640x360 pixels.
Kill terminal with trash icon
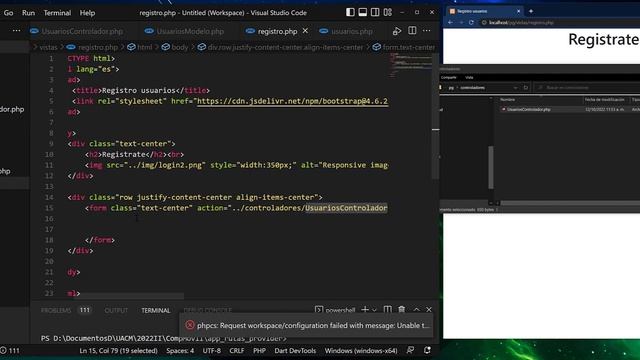[x=402, y=310]
